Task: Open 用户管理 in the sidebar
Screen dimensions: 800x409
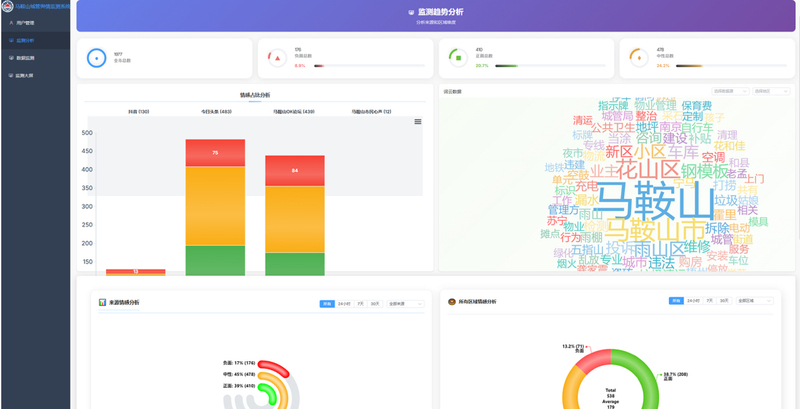Action: click(35, 23)
